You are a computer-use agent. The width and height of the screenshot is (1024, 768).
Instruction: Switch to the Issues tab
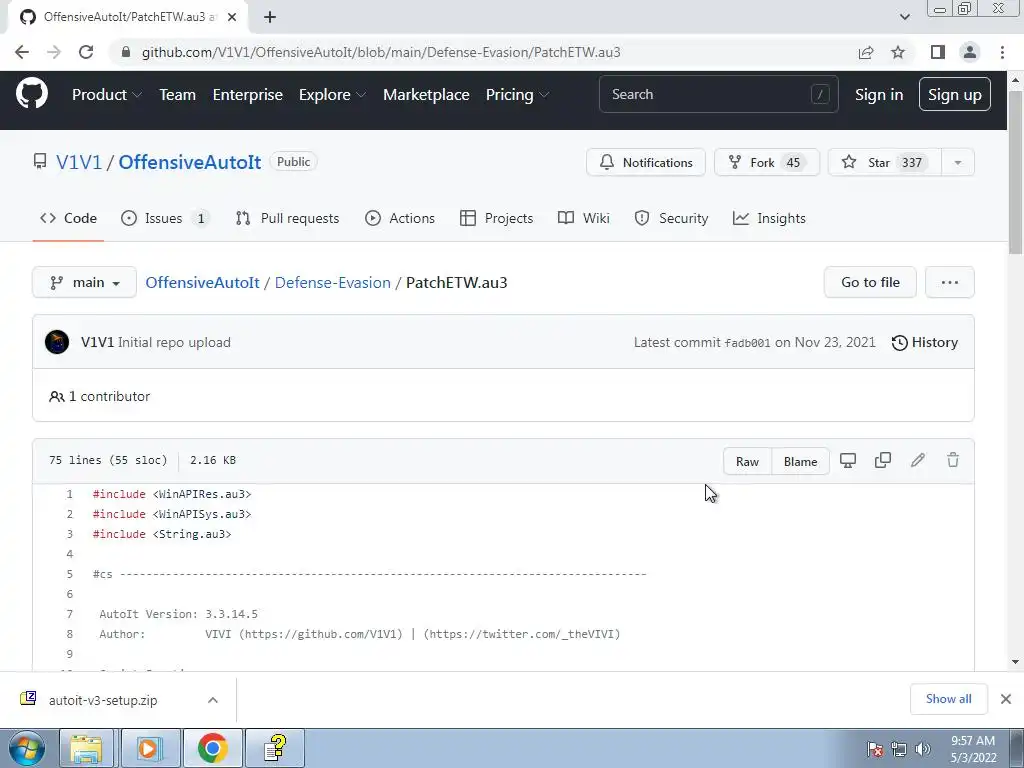(x=165, y=218)
